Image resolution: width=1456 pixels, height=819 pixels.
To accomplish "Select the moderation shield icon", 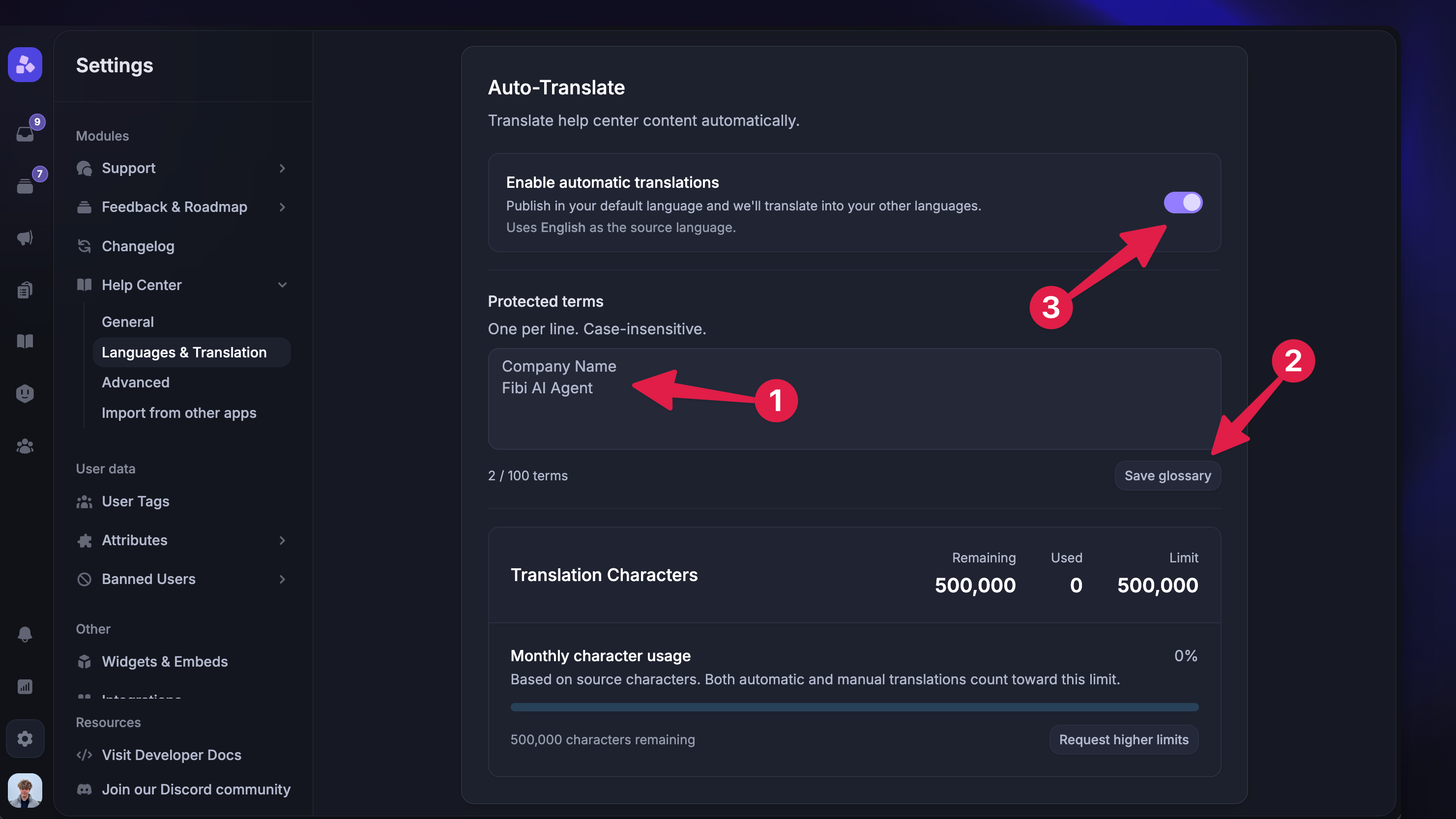I will click(25, 393).
